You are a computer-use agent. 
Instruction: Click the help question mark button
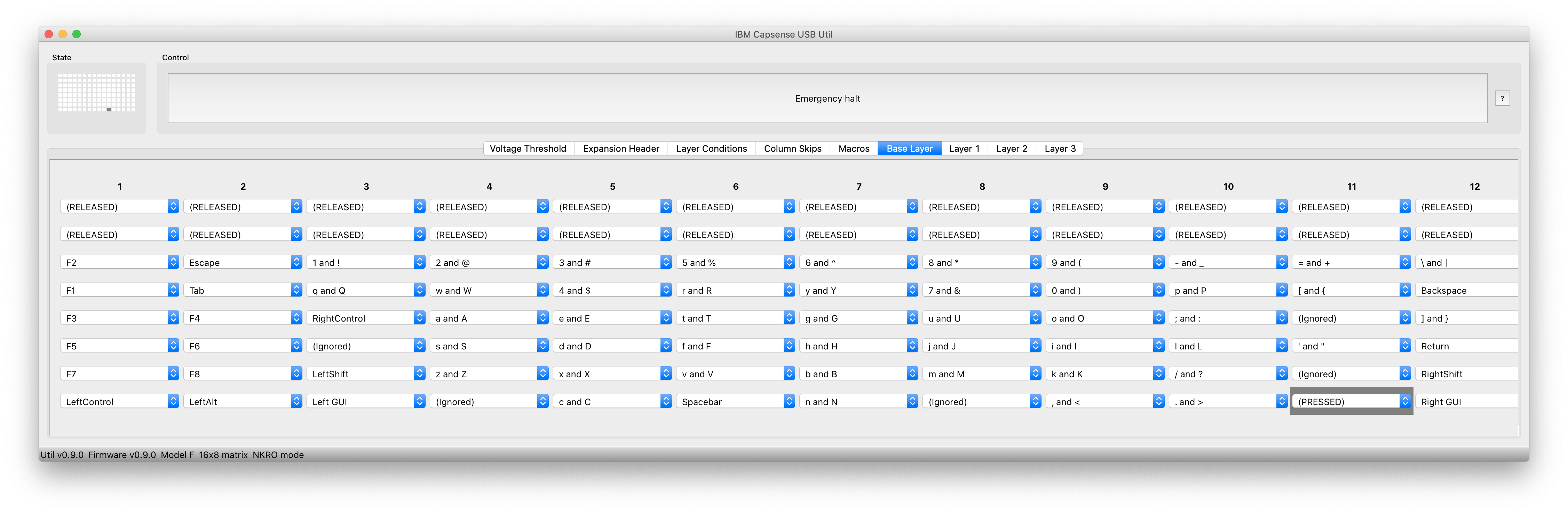tap(1502, 98)
